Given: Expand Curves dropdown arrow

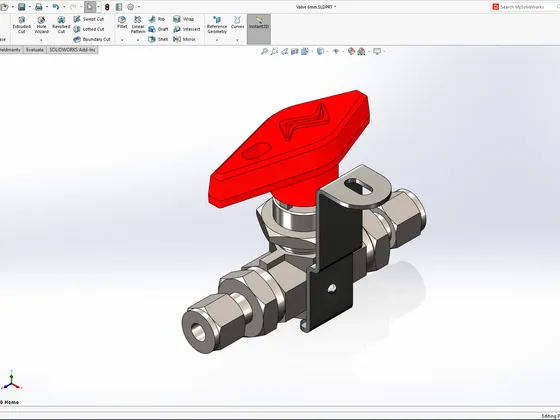Looking at the screenshot, I should click(237, 40).
